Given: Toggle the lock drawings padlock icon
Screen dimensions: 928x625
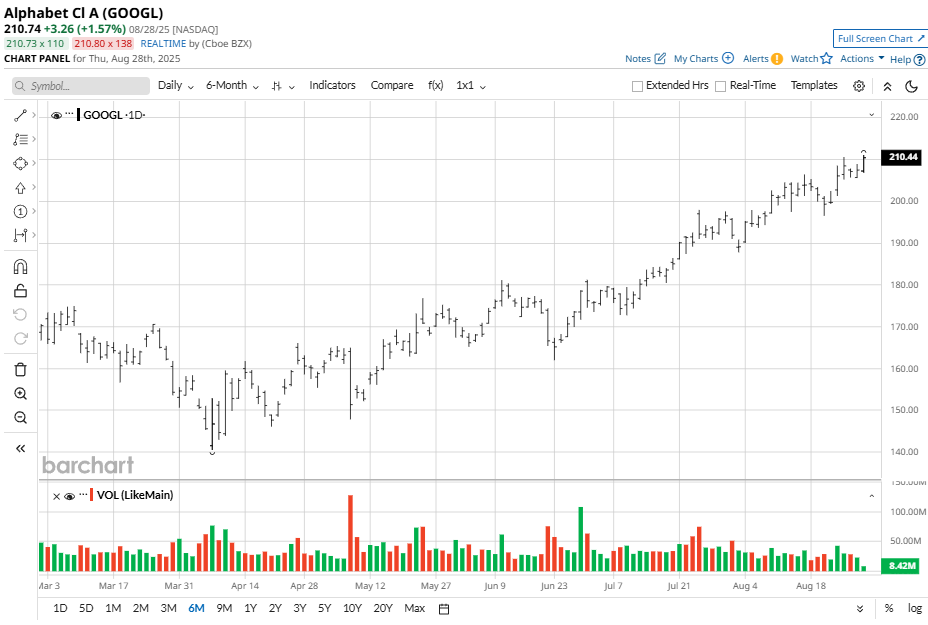Looking at the screenshot, I should [x=20, y=291].
